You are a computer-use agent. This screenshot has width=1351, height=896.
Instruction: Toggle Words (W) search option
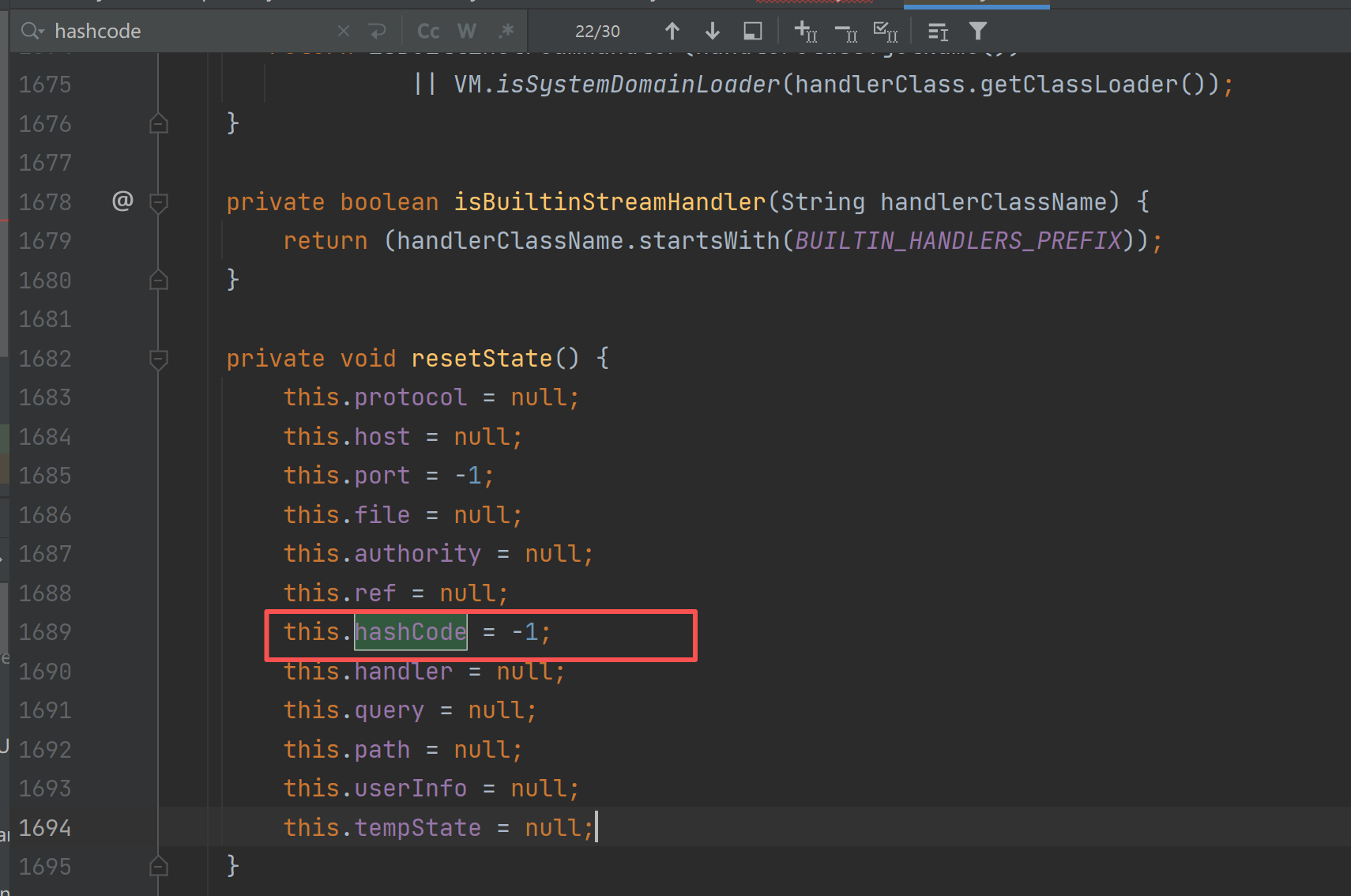[467, 32]
